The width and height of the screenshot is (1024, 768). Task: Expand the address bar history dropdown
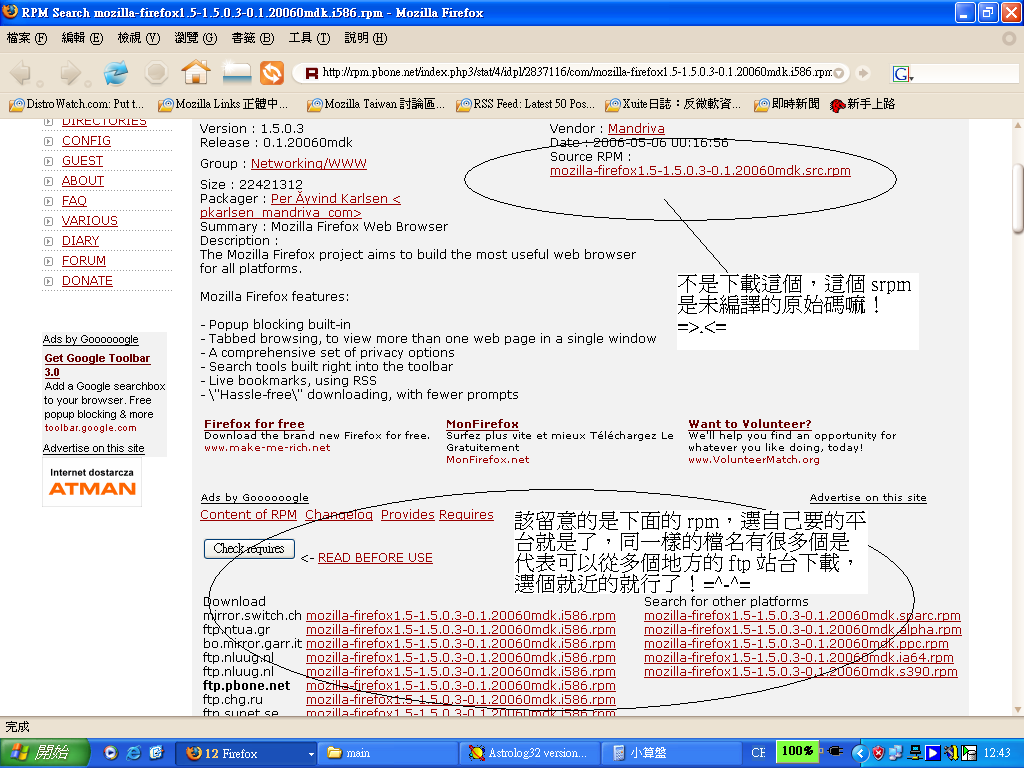[840, 73]
